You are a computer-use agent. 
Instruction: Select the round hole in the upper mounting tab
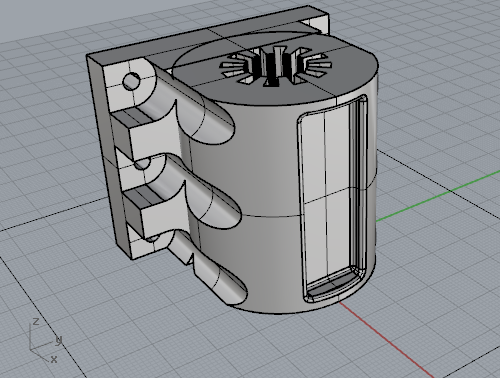[x=131, y=81]
